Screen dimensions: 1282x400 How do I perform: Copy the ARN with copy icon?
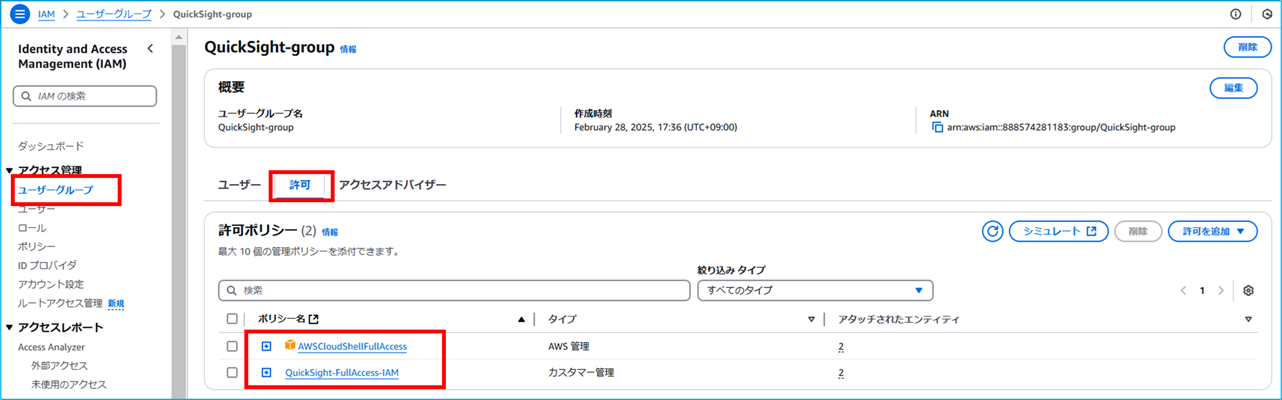pyautogui.click(x=938, y=128)
